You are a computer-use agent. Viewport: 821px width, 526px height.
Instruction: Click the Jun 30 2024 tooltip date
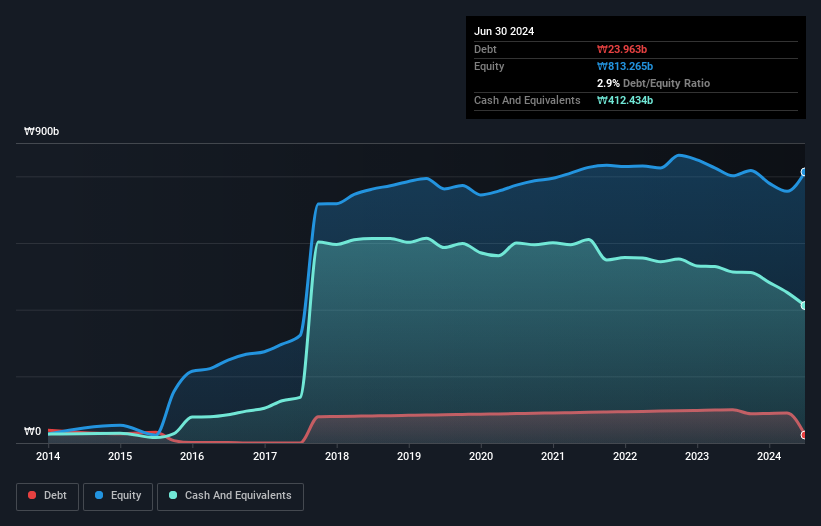[504, 31]
